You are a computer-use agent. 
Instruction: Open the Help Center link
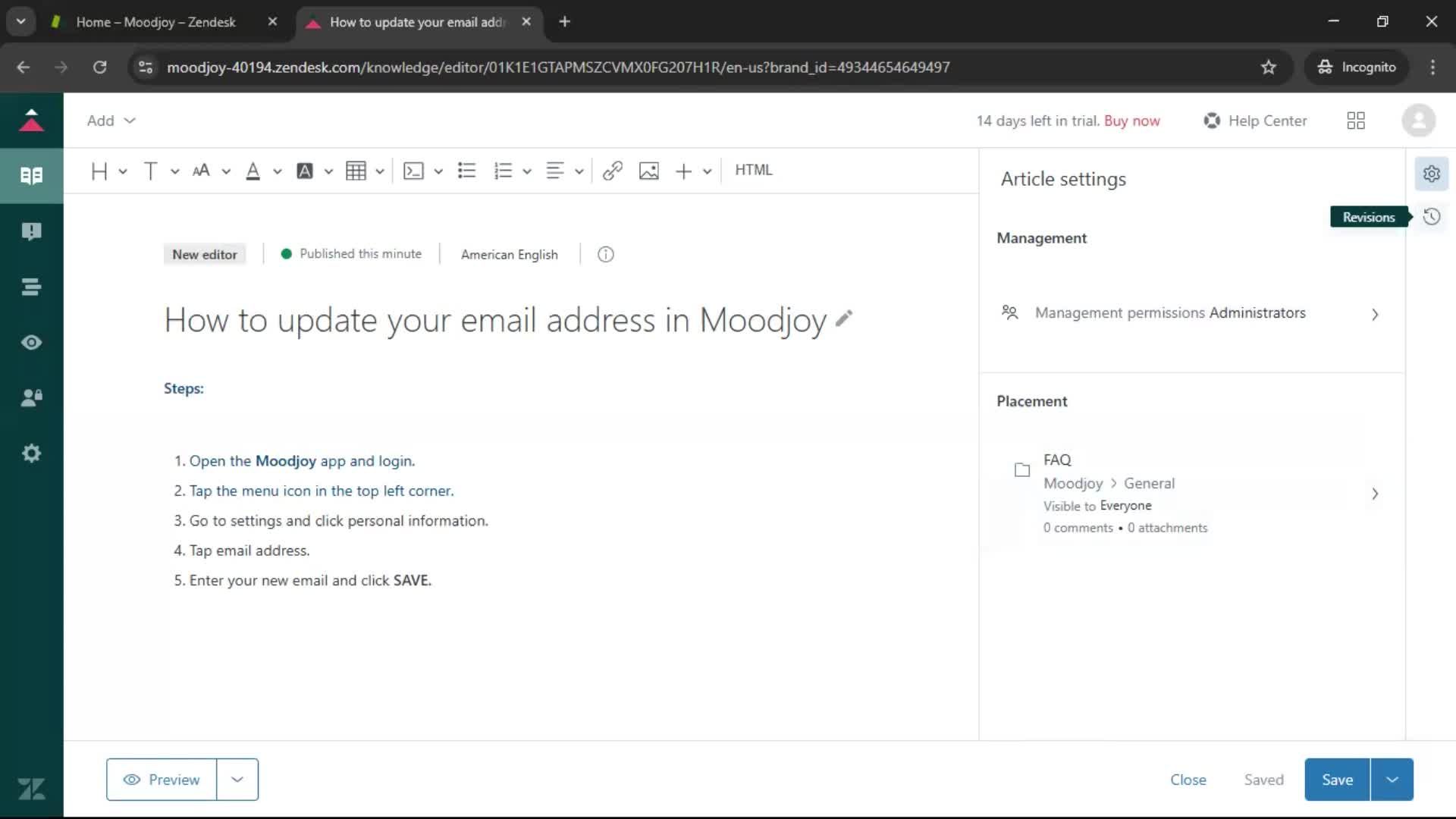click(x=1256, y=121)
